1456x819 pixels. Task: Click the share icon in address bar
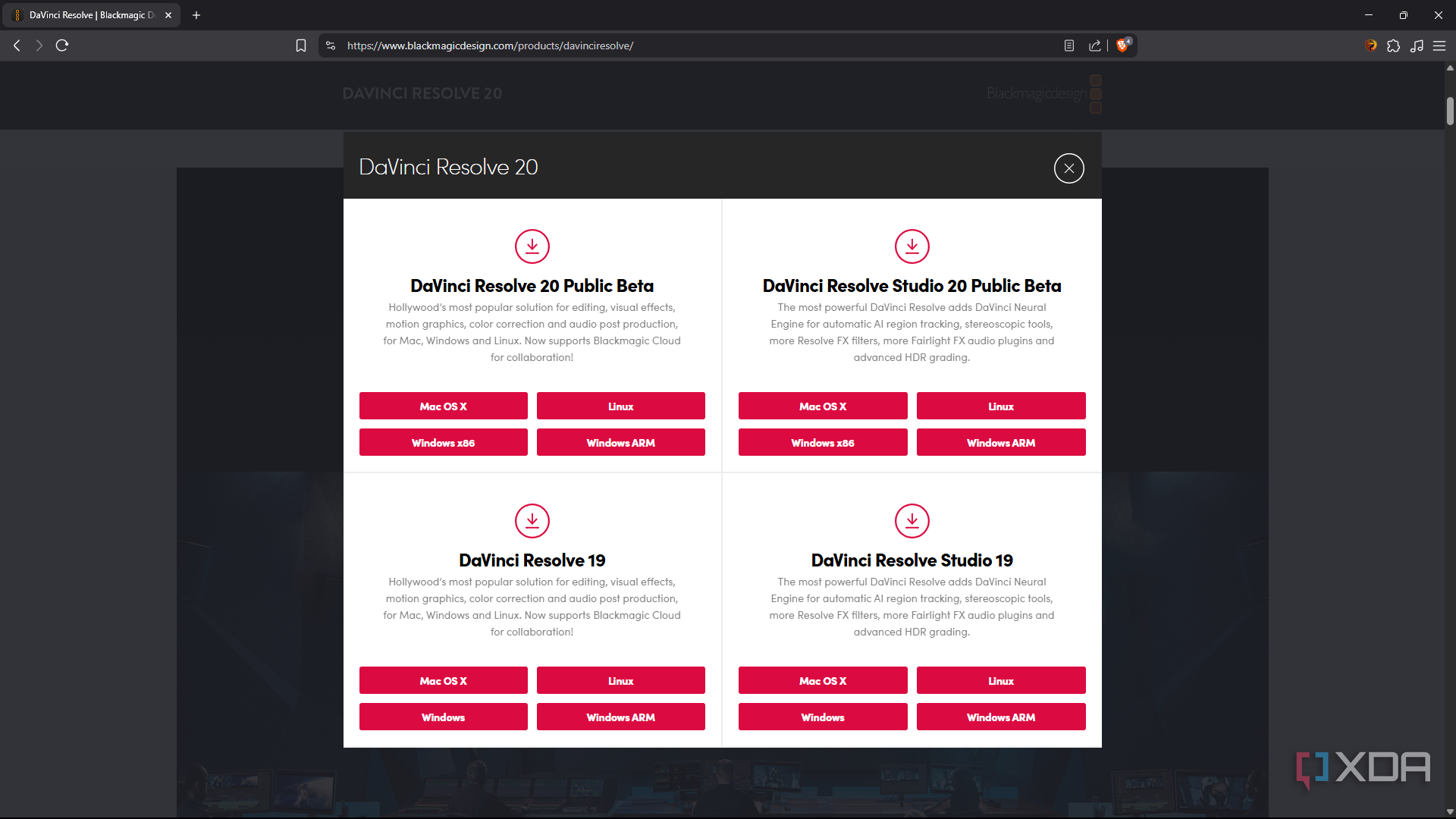[1095, 45]
